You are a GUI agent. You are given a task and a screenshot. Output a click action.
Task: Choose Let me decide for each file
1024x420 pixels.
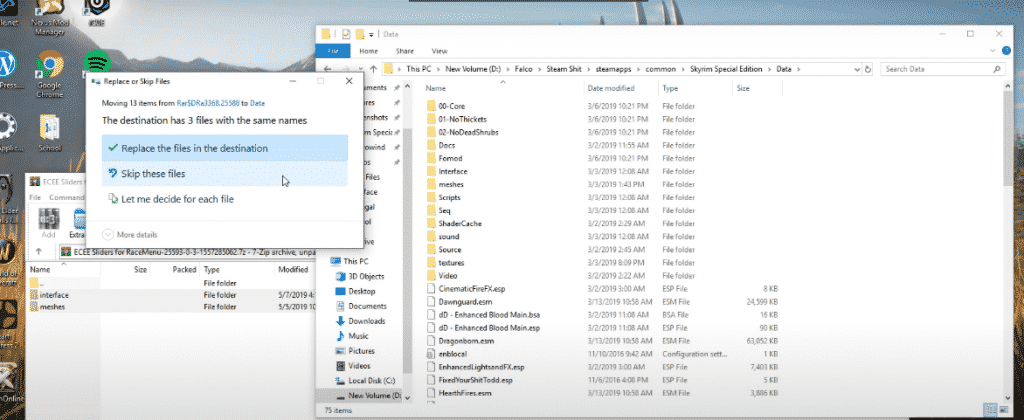[225, 199]
